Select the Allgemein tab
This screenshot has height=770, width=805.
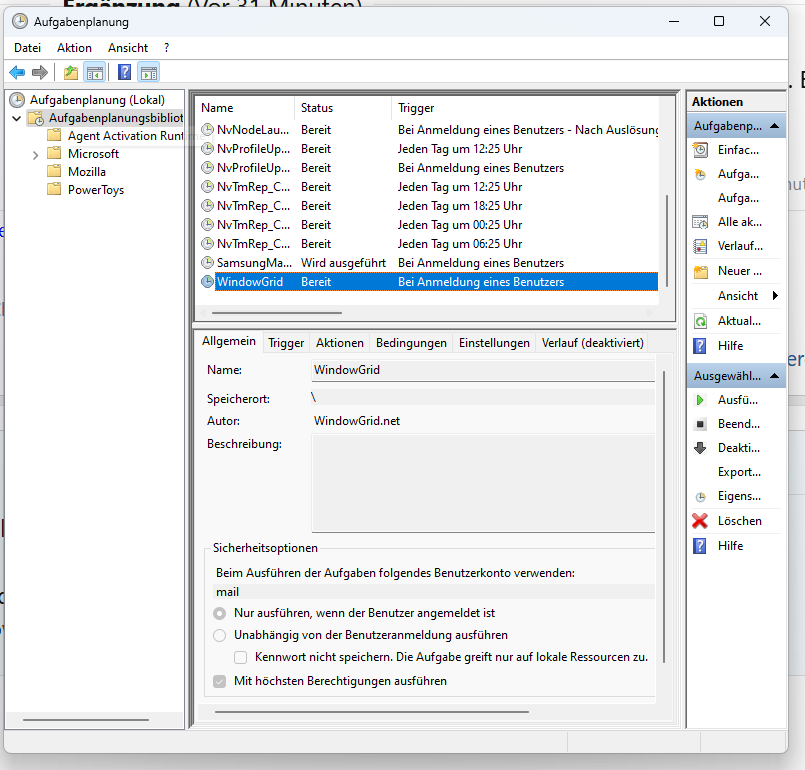[228, 341]
